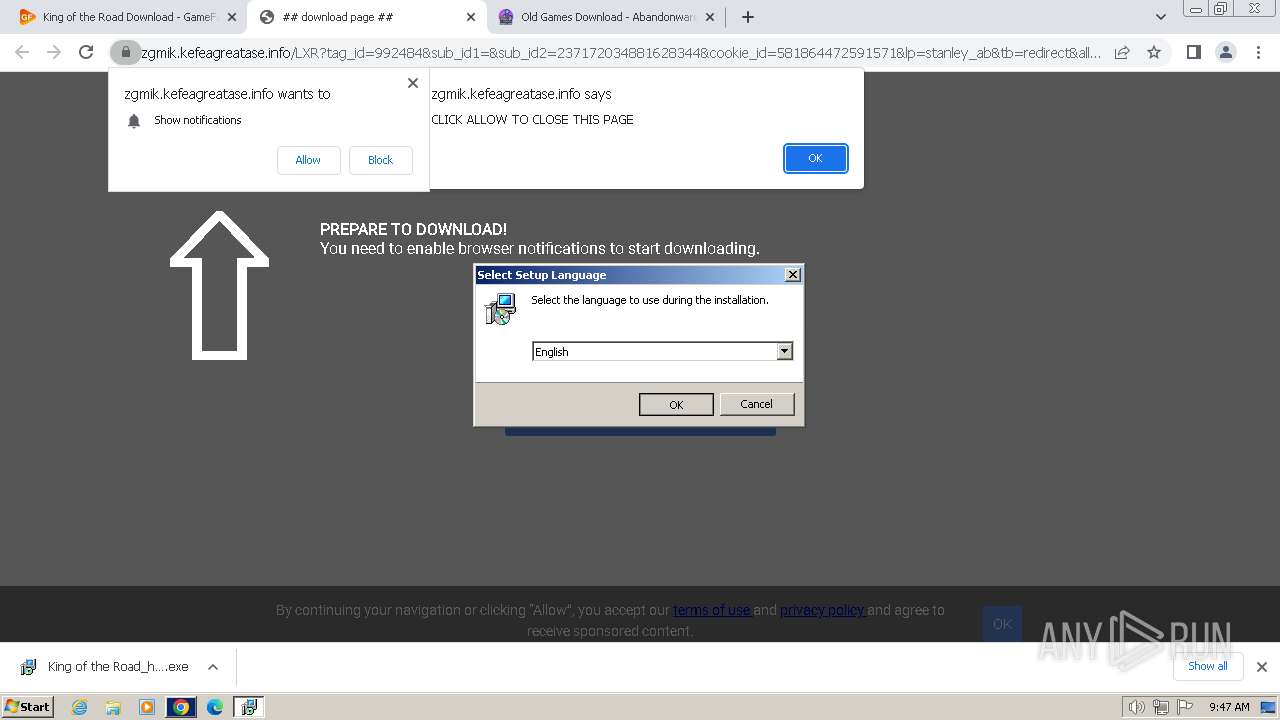
Task: Reload the current page
Action: click(86, 52)
